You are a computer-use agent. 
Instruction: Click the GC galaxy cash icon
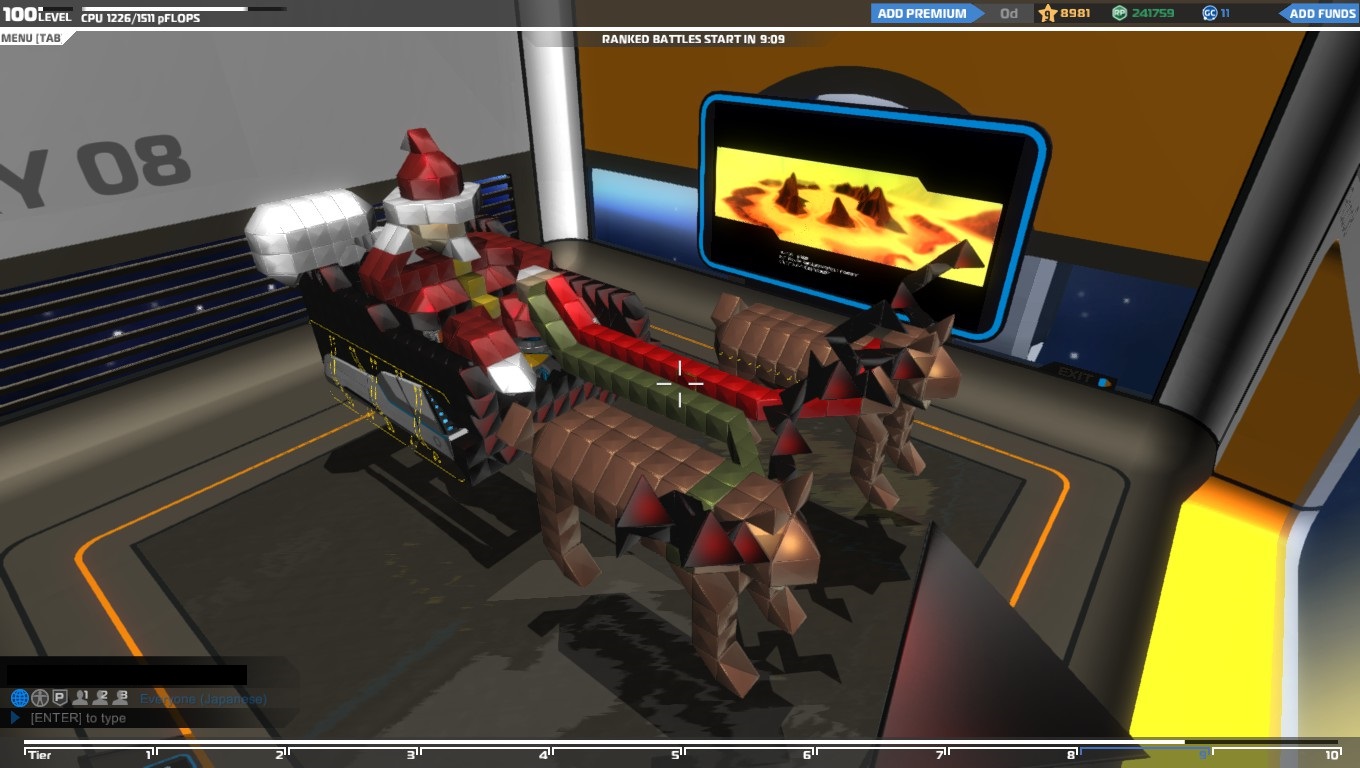tap(1209, 13)
